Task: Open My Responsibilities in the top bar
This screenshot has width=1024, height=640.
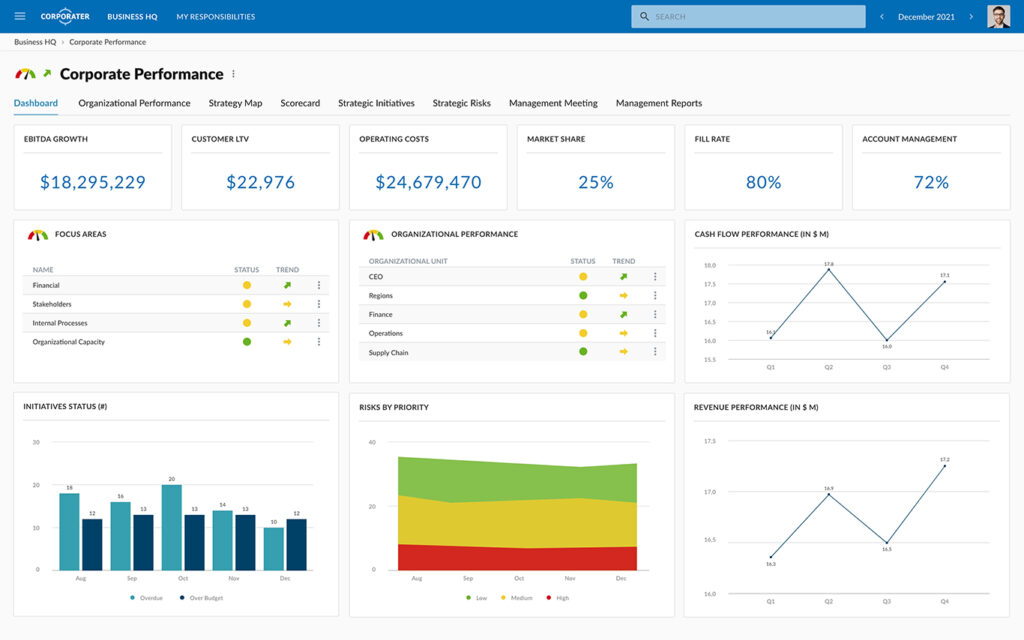Action: coord(215,16)
